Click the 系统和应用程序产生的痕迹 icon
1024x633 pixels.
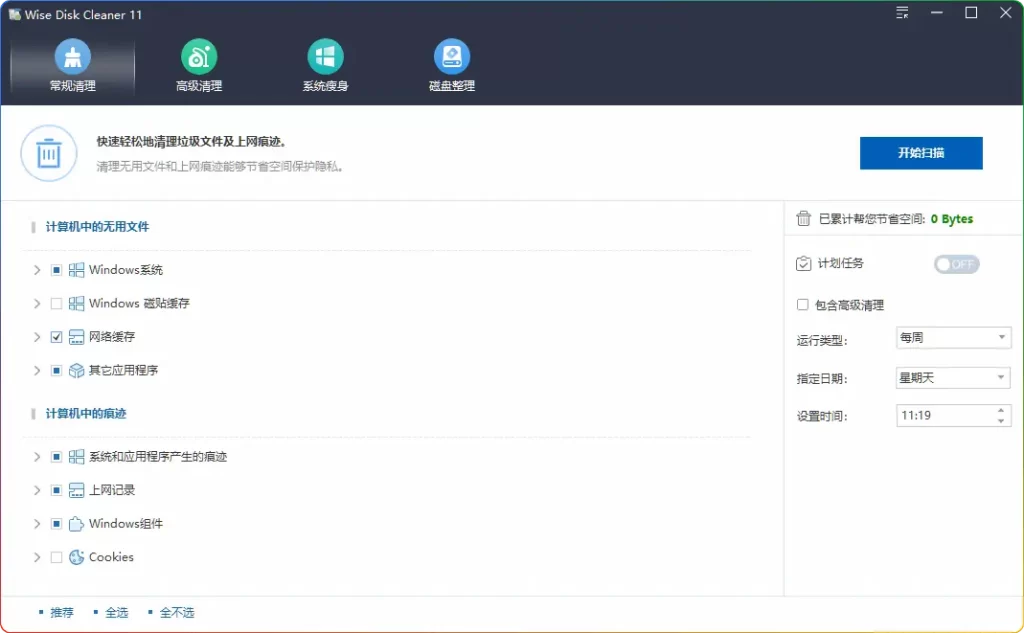point(76,457)
